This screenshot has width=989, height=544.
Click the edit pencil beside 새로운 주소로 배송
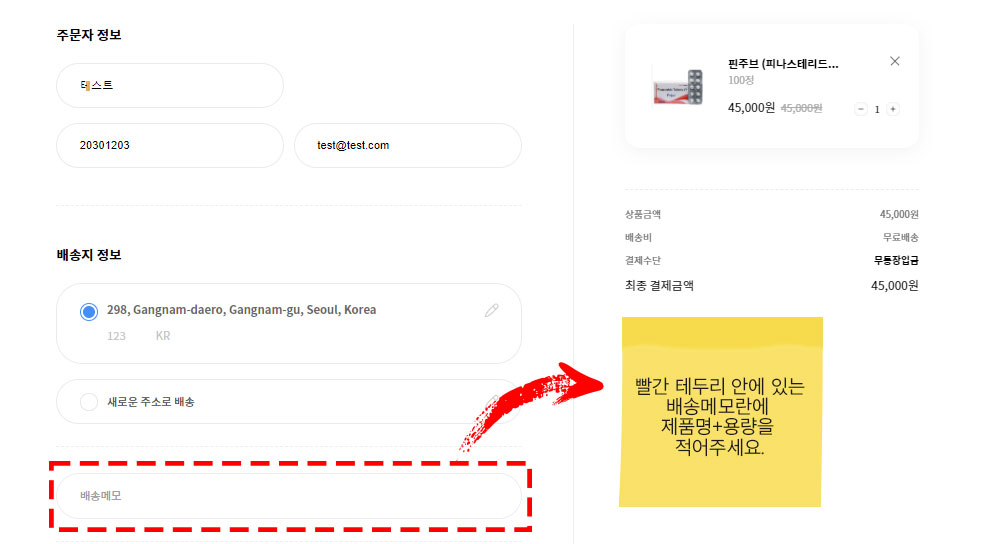(491, 402)
